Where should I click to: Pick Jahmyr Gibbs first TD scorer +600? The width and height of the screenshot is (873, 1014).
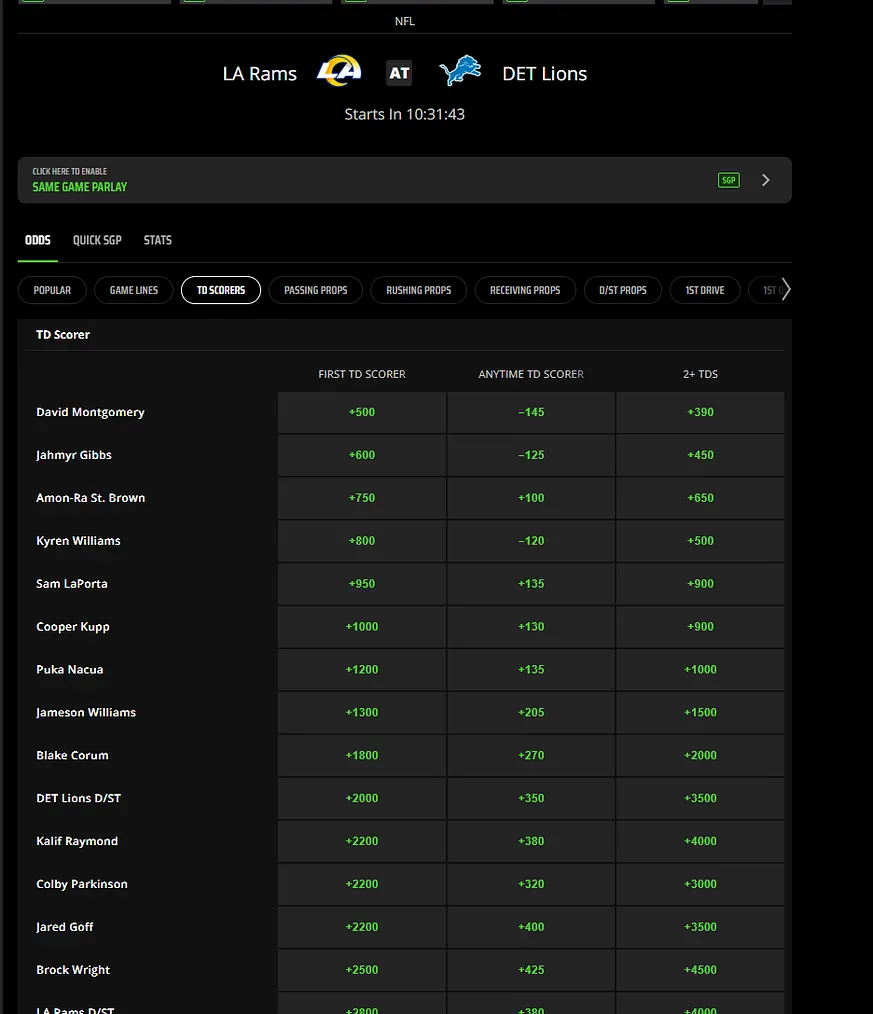click(362, 455)
